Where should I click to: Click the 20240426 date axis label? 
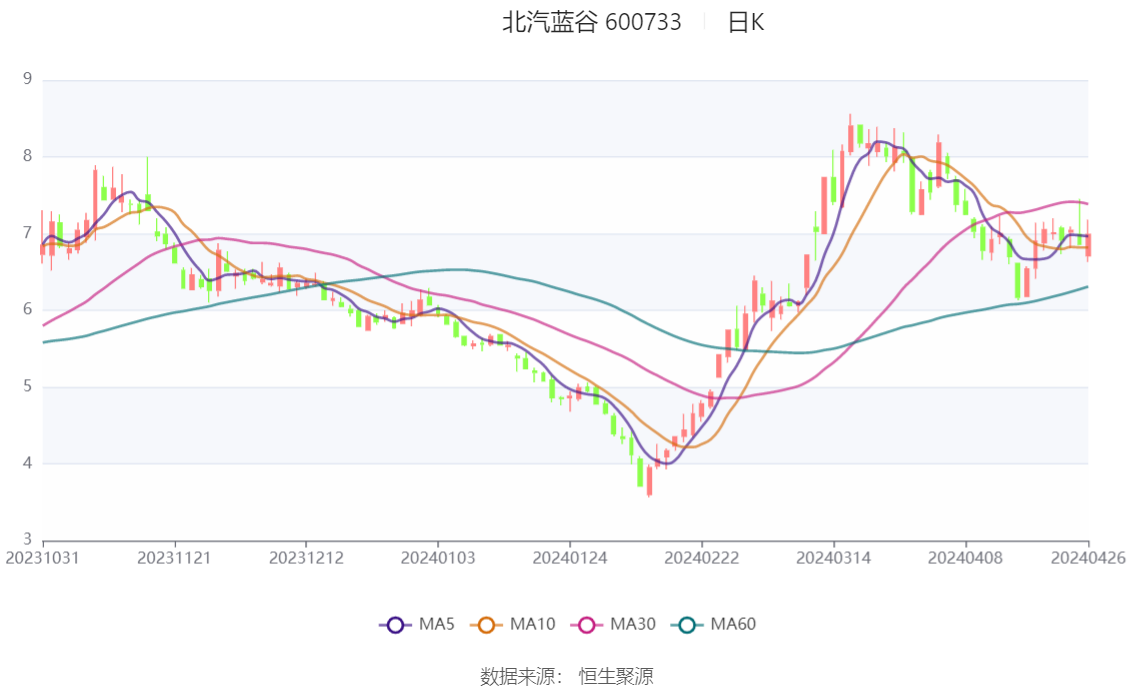coord(1088,558)
